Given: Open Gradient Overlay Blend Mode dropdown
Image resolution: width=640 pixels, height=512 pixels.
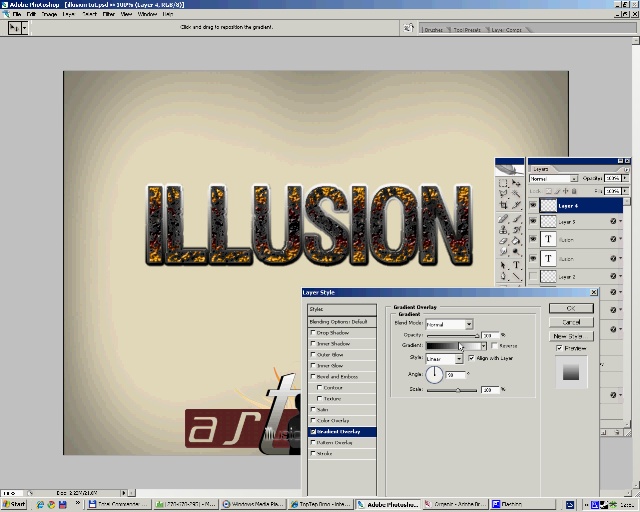Looking at the screenshot, I should [x=469, y=324].
